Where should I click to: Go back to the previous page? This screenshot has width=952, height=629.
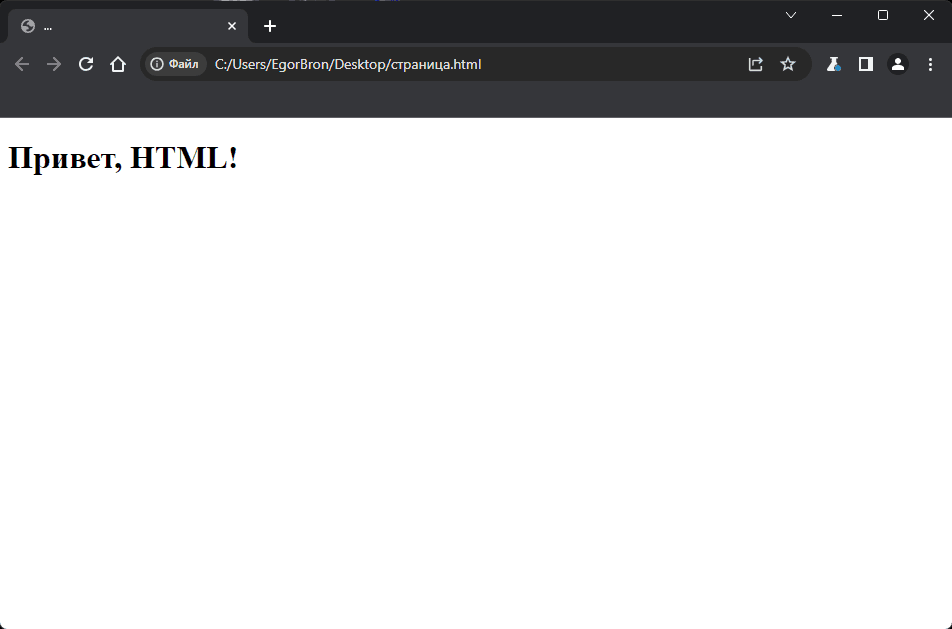(22, 64)
